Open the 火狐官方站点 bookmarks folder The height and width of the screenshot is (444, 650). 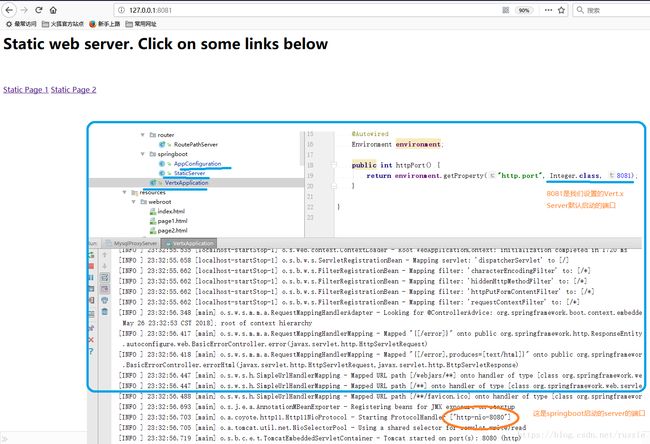click(x=63, y=24)
